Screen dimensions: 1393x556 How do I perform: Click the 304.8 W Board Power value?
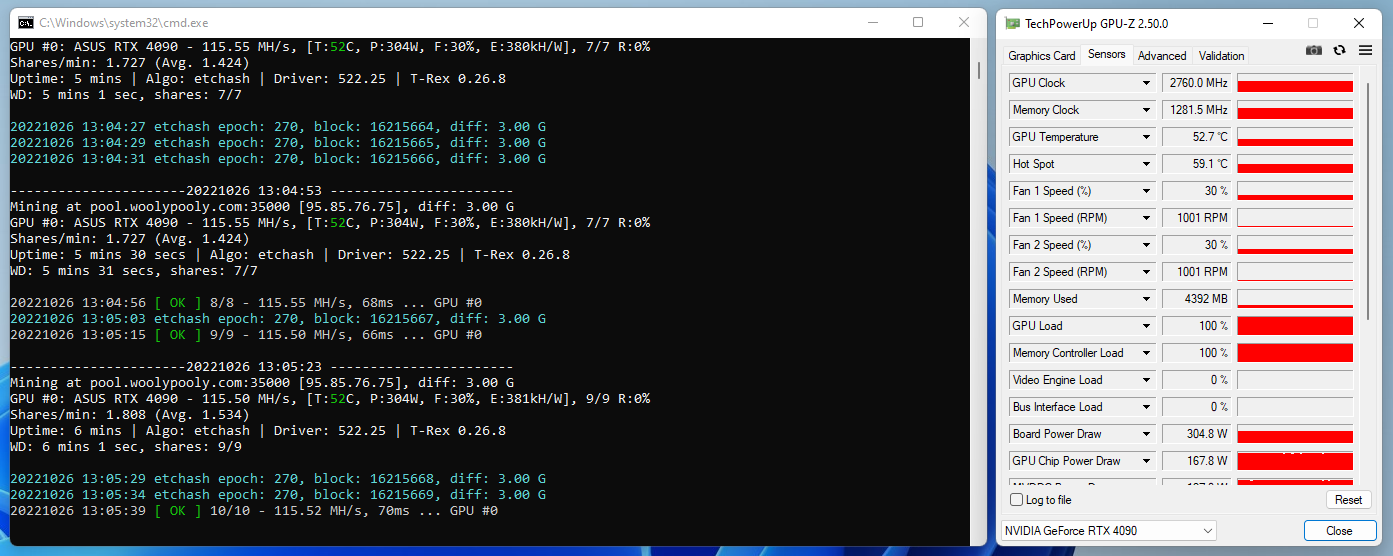click(x=1197, y=434)
